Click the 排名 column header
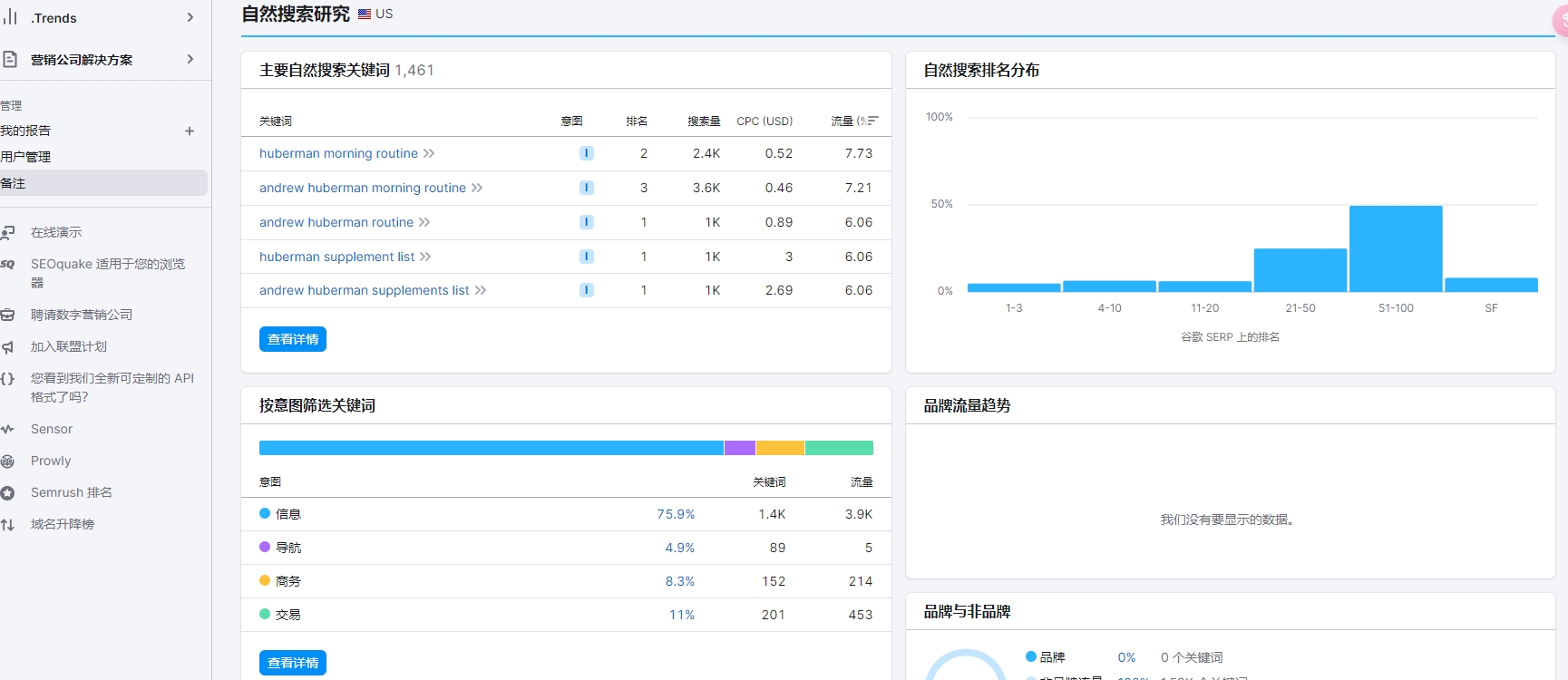Screen dimensions: 1568x680 pos(637,121)
